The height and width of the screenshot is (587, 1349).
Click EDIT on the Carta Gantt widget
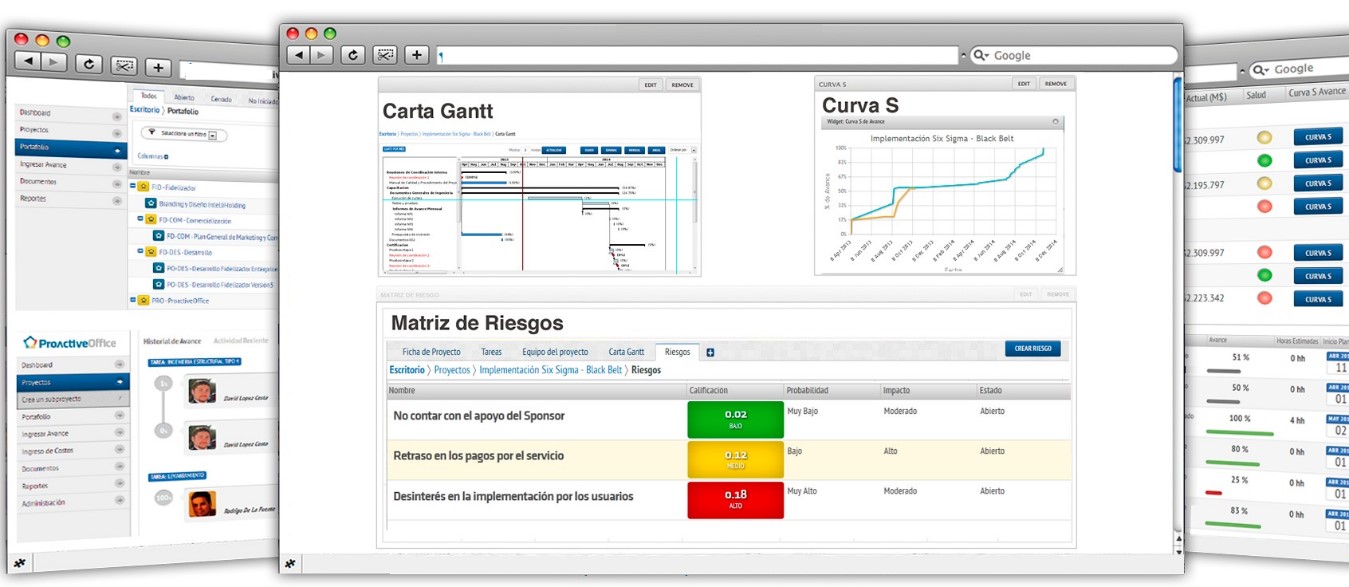(x=653, y=85)
